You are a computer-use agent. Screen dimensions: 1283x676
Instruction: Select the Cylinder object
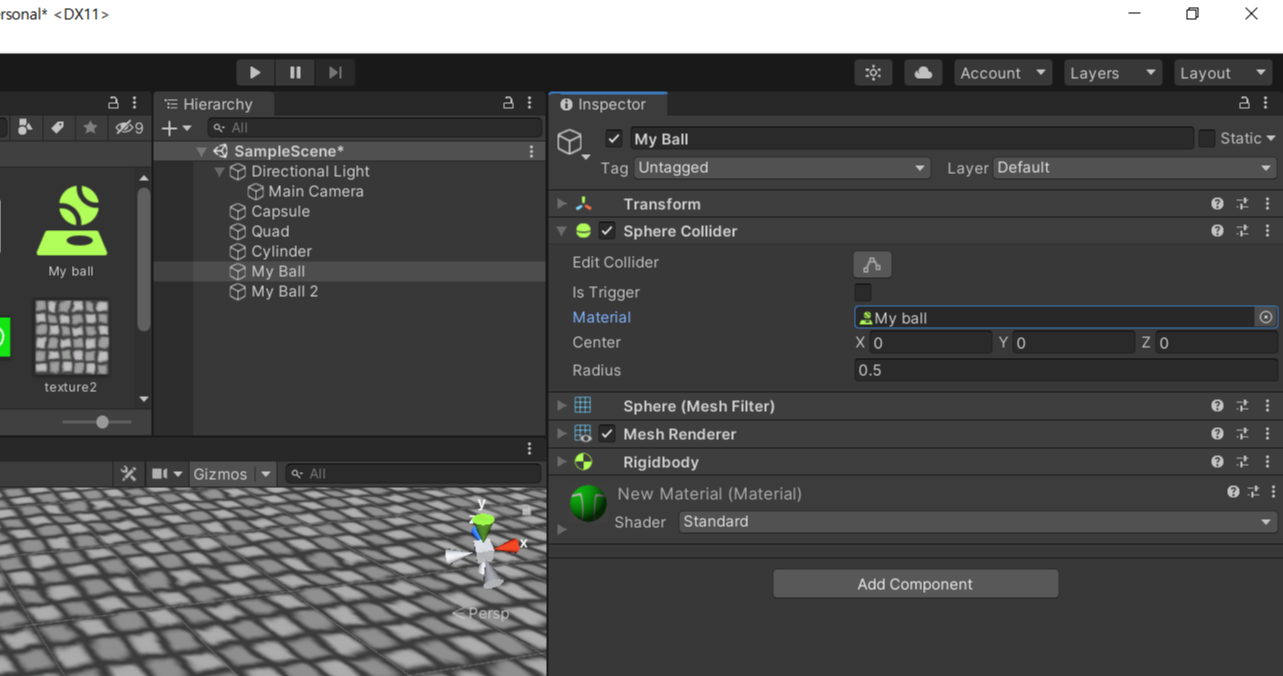(281, 251)
